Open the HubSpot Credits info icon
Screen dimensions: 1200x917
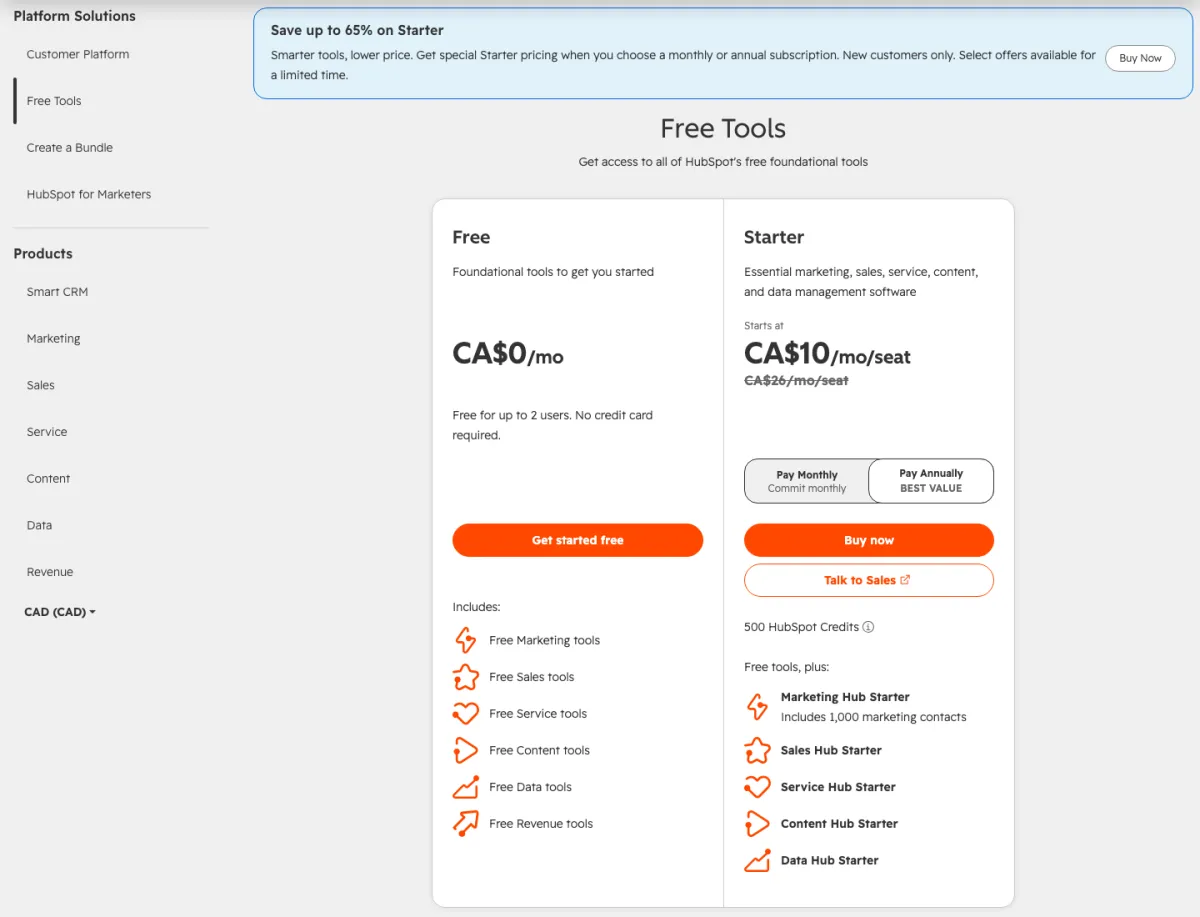(x=868, y=627)
